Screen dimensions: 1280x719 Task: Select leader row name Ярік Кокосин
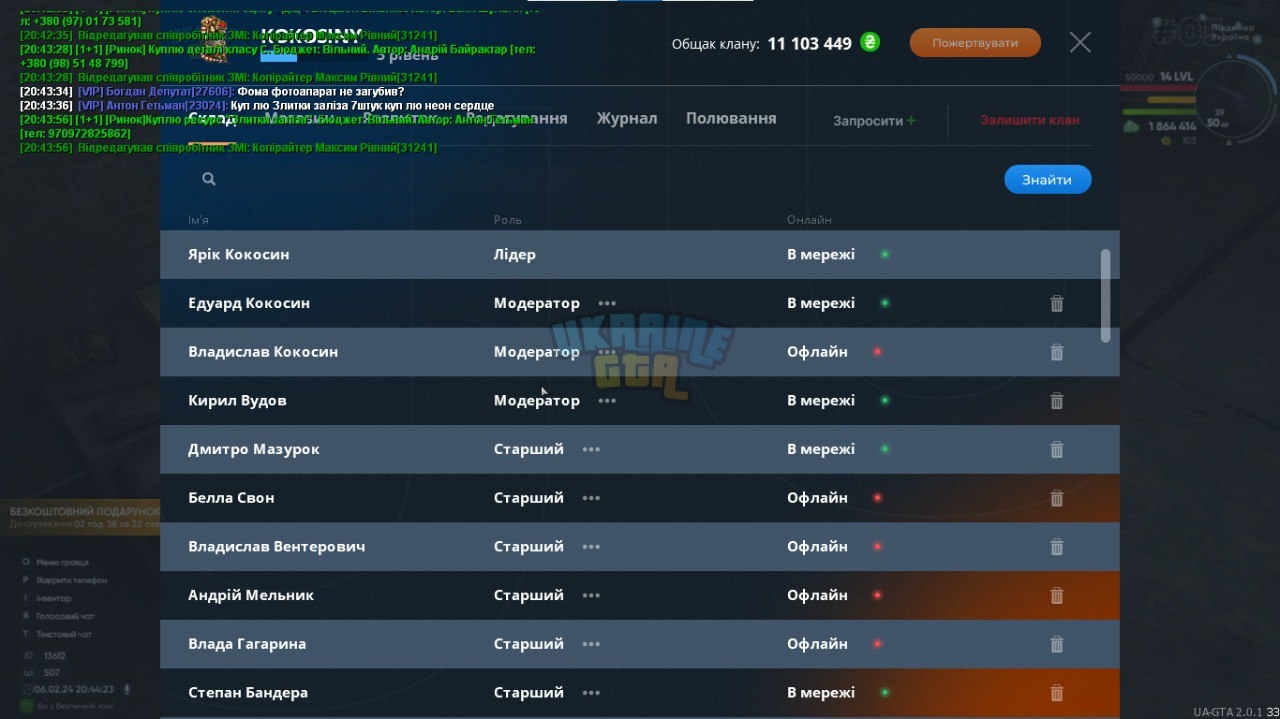(x=239, y=255)
